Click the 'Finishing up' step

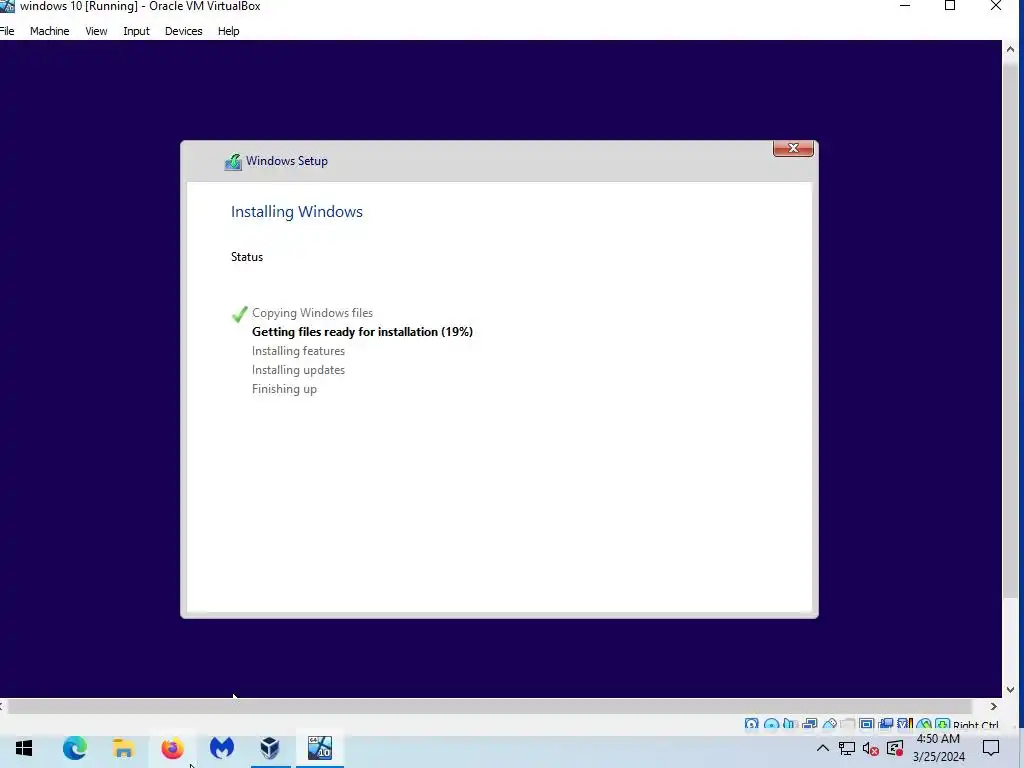(284, 389)
